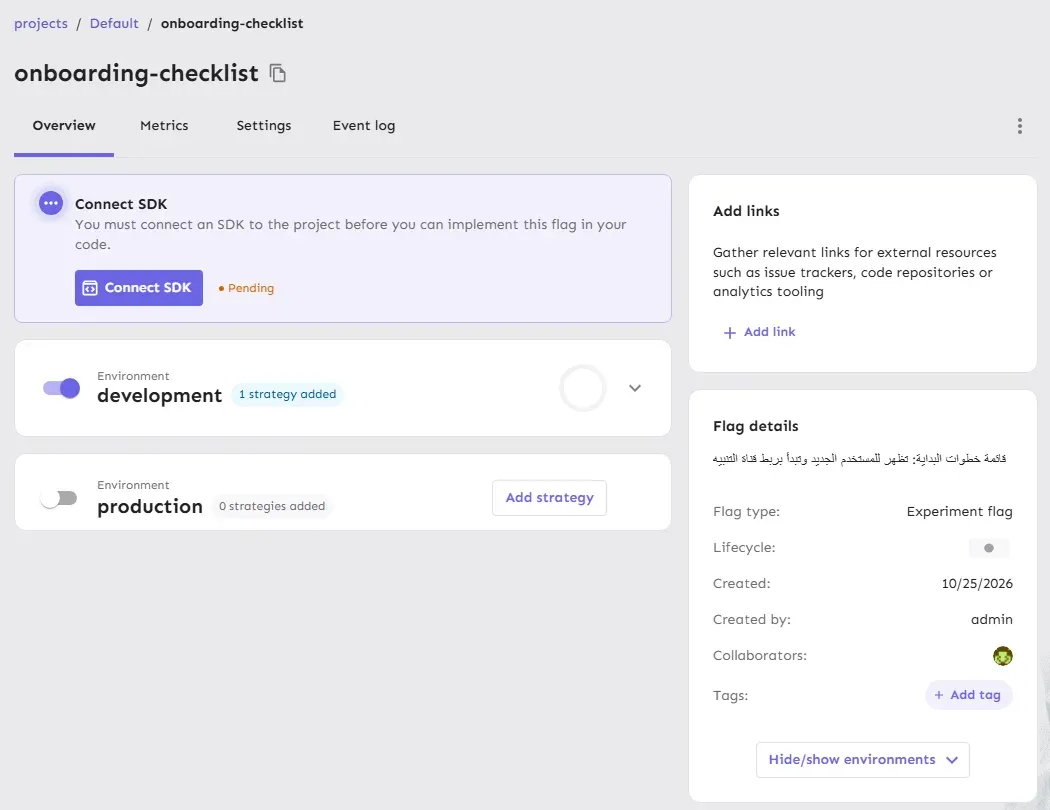
Task: Click the Arabic flag description text
Action: [859, 459]
